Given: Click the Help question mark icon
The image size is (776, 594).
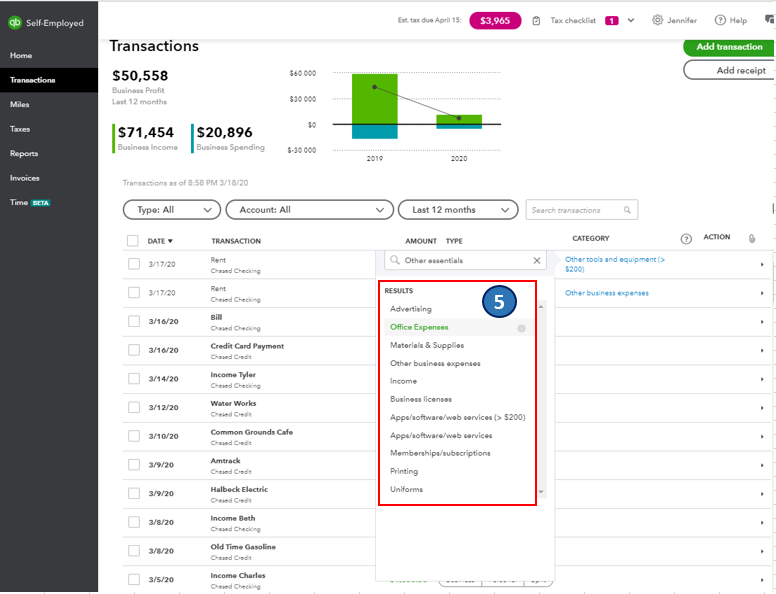Looking at the screenshot, I should tap(720, 20).
